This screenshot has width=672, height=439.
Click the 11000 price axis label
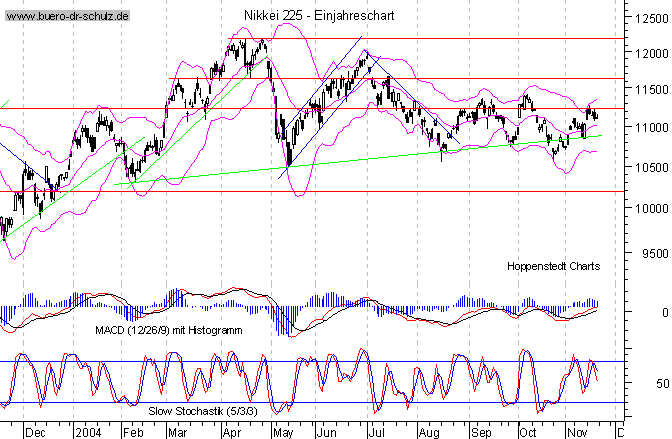[x=649, y=128]
